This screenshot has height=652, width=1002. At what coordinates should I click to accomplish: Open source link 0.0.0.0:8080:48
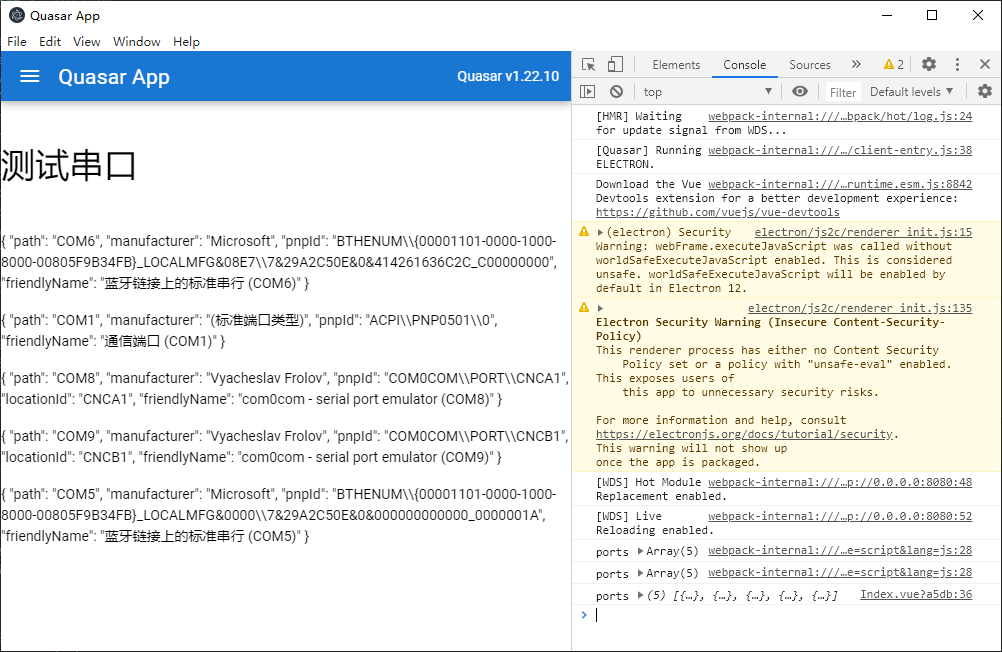[840, 482]
